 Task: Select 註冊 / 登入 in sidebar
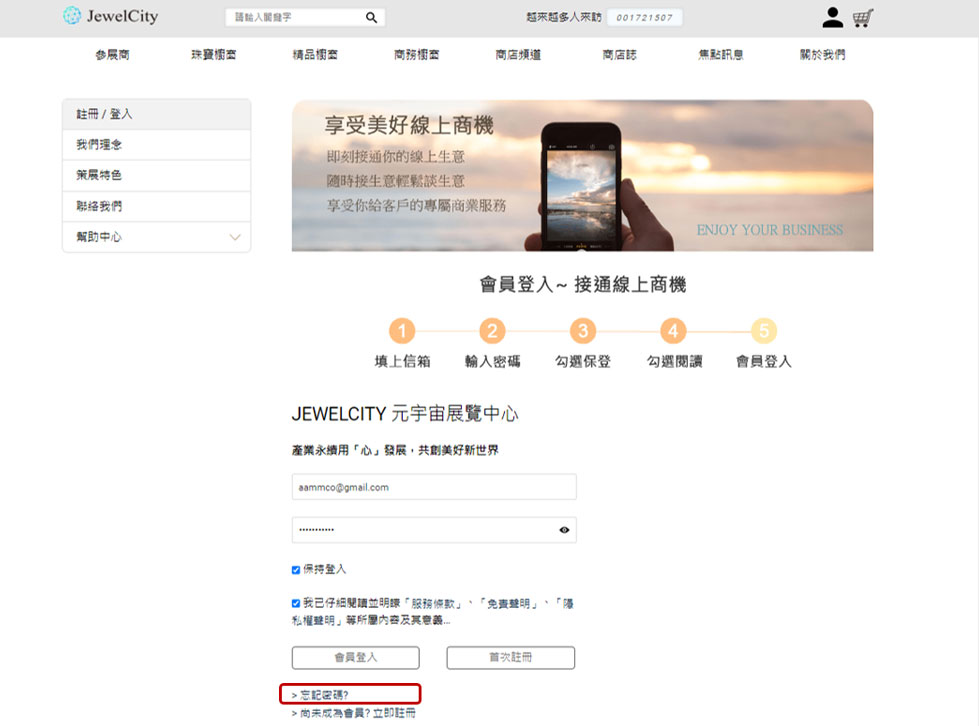pyautogui.click(x=157, y=114)
